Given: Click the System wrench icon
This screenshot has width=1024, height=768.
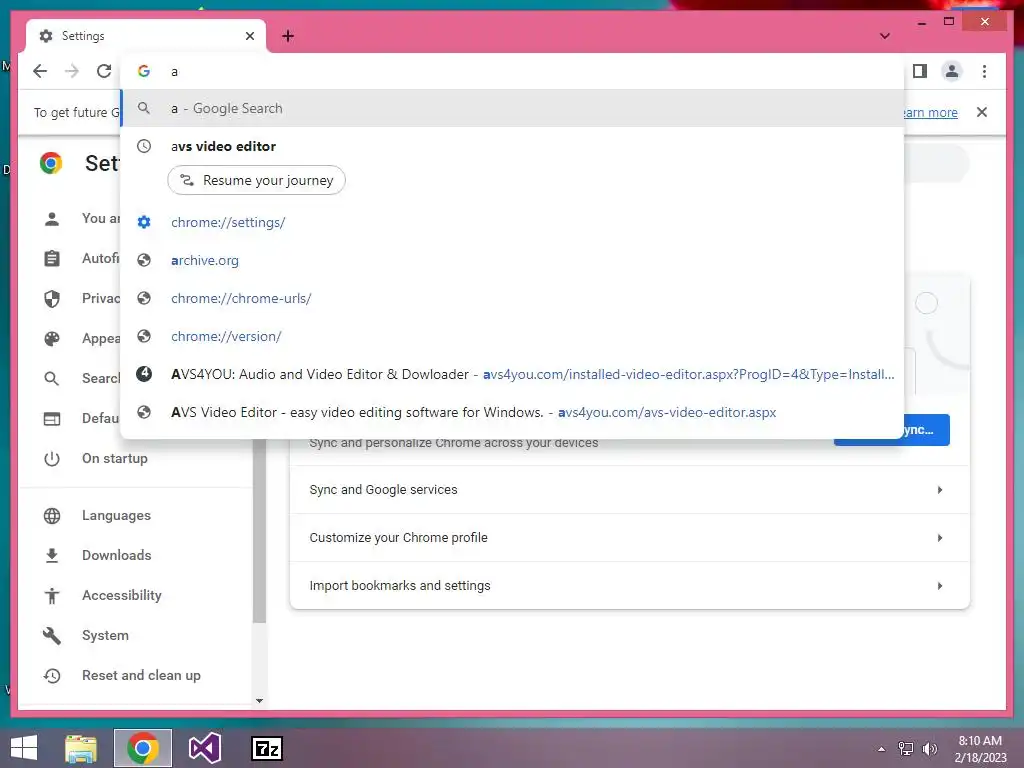Looking at the screenshot, I should pos(52,635).
